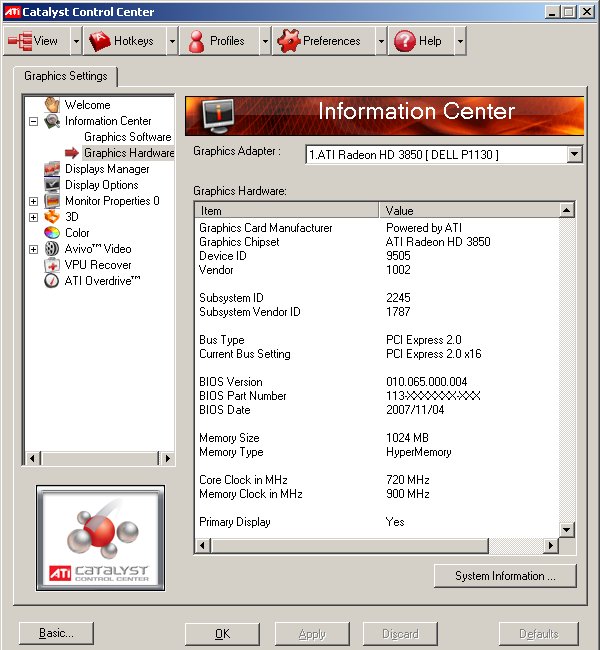This screenshot has height=650, width=600.
Task: Open Displays Manager page
Action: coord(107,169)
